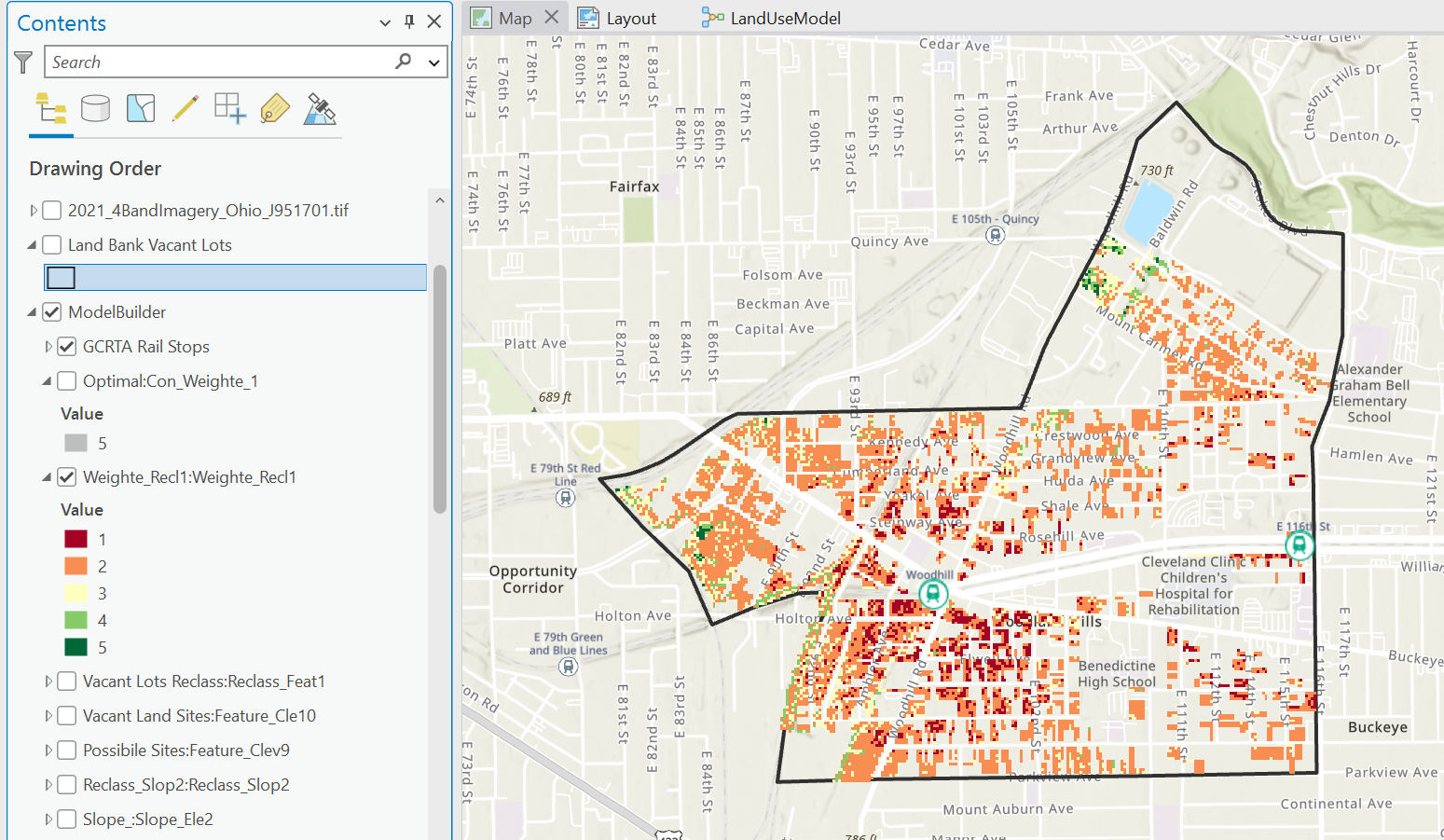Switch to List By Data Source view

(x=96, y=109)
